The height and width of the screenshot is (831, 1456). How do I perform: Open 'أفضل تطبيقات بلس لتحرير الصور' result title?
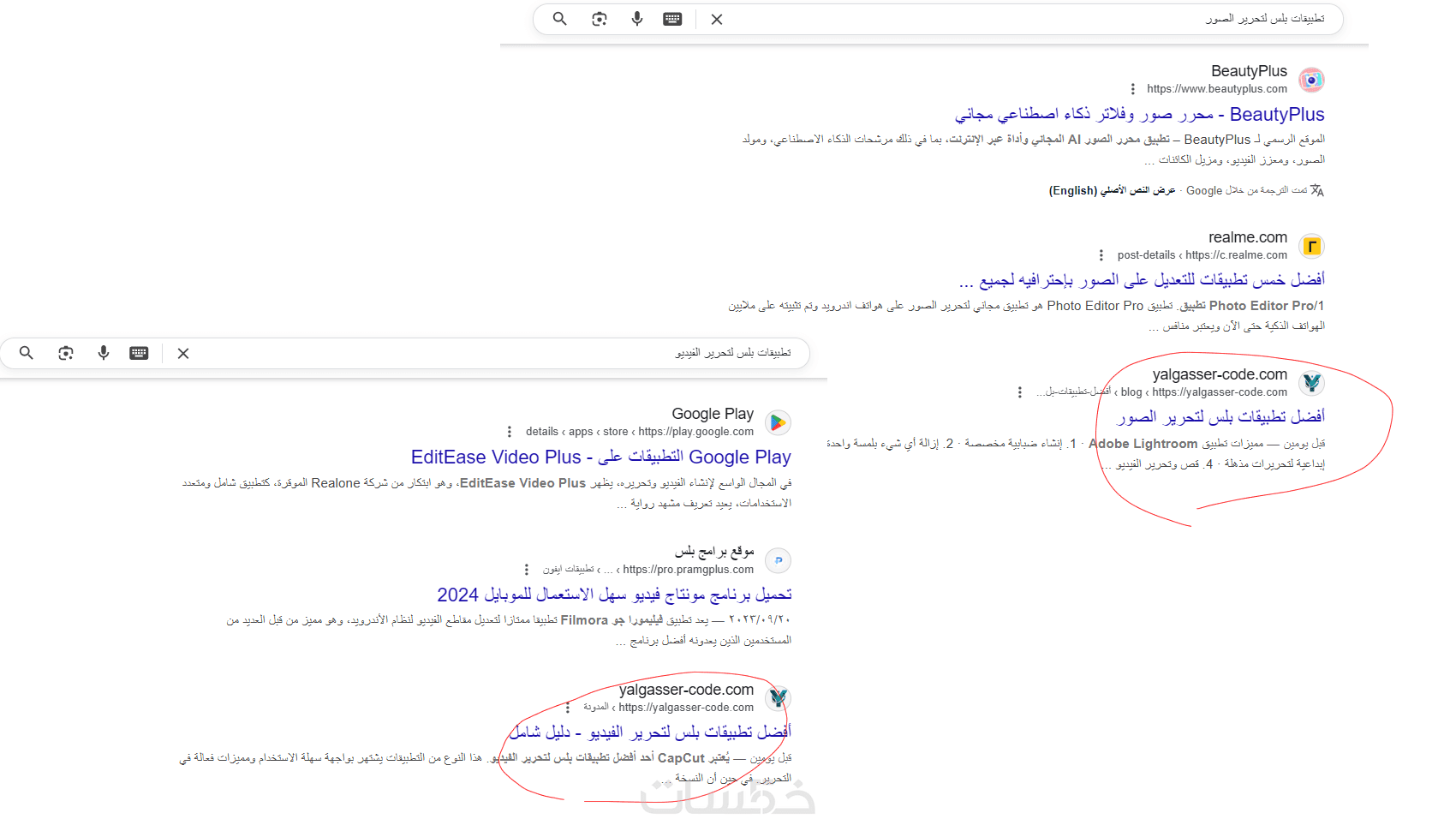point(1220,416)
